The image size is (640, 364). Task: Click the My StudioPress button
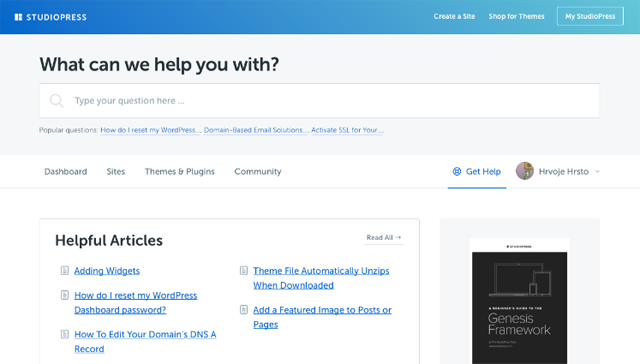(590, 16)
